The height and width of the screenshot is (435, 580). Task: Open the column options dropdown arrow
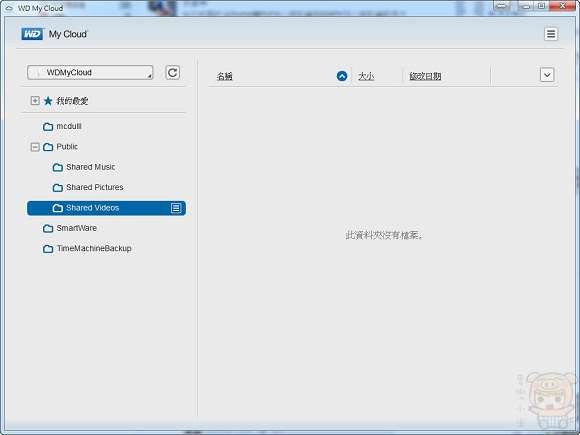547,75
